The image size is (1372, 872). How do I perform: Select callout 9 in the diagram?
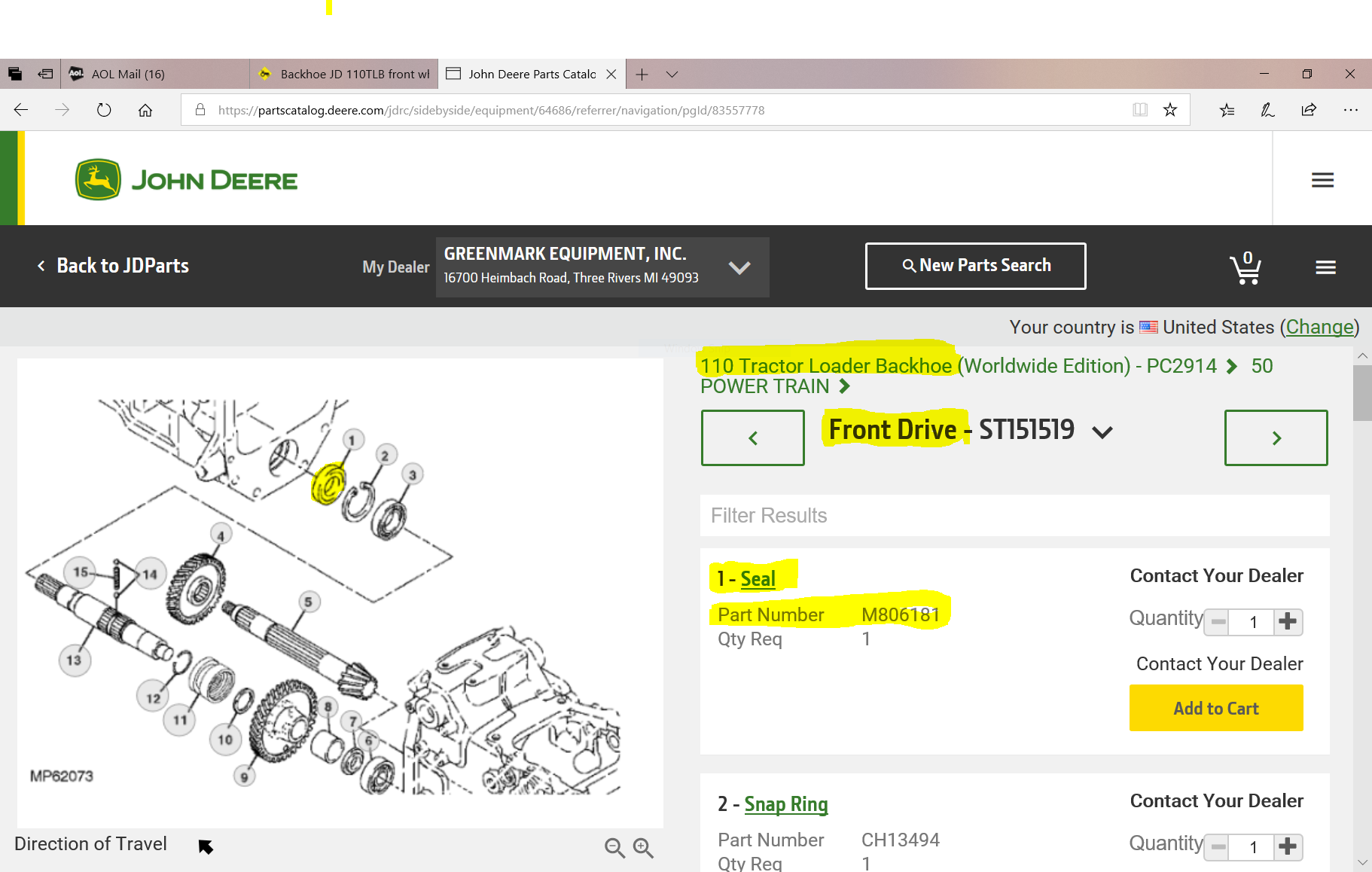[x=244, y=776]
